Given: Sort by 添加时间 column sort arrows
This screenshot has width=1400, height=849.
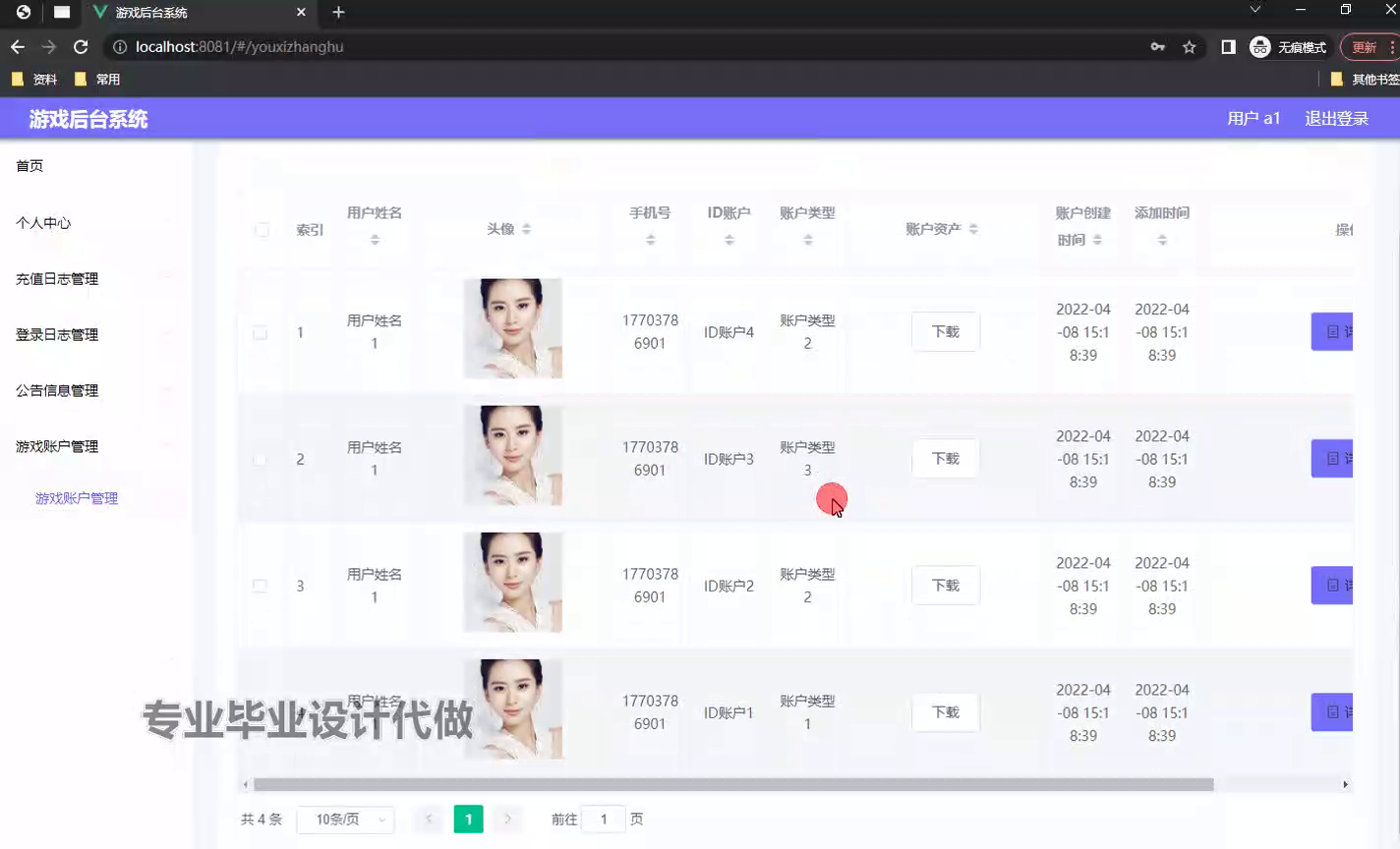Looking at the screenshot, I should (x=1162, y=240).
